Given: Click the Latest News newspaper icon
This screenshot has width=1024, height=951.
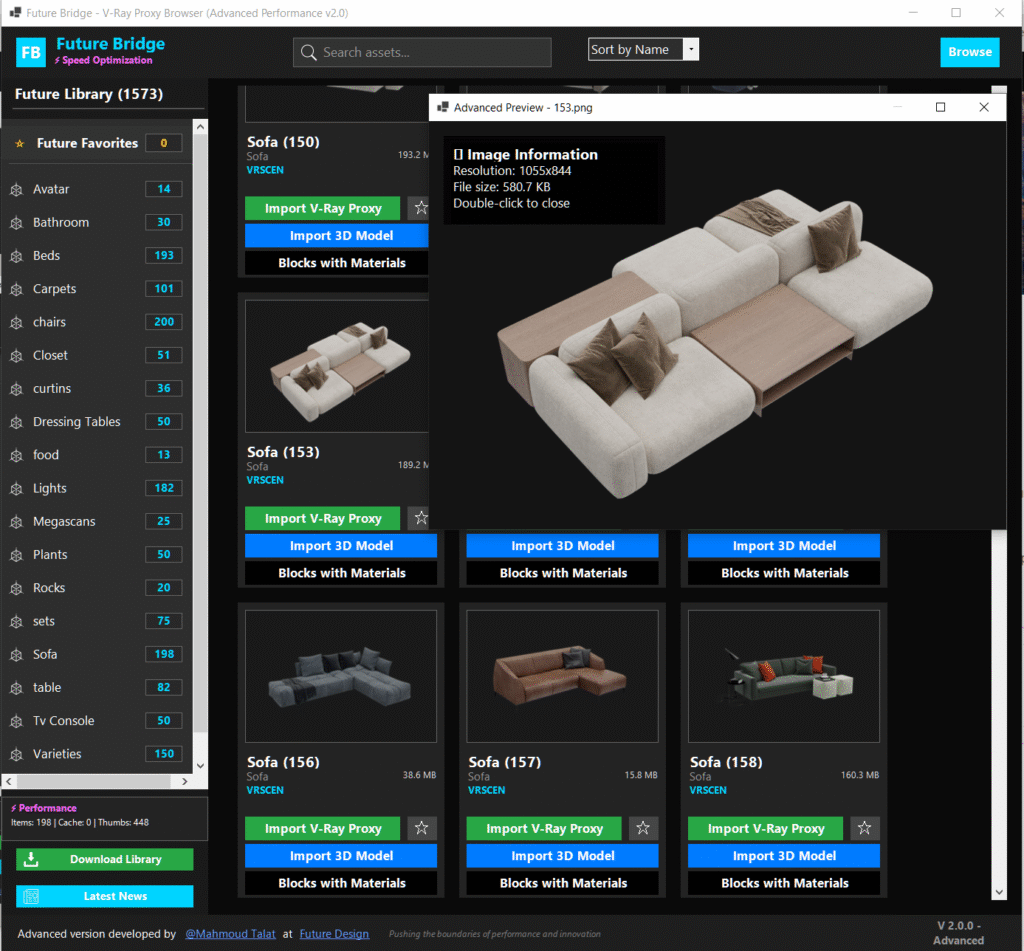Looking at the screenshot, I should pyautogui.click(x=31, y=896).
